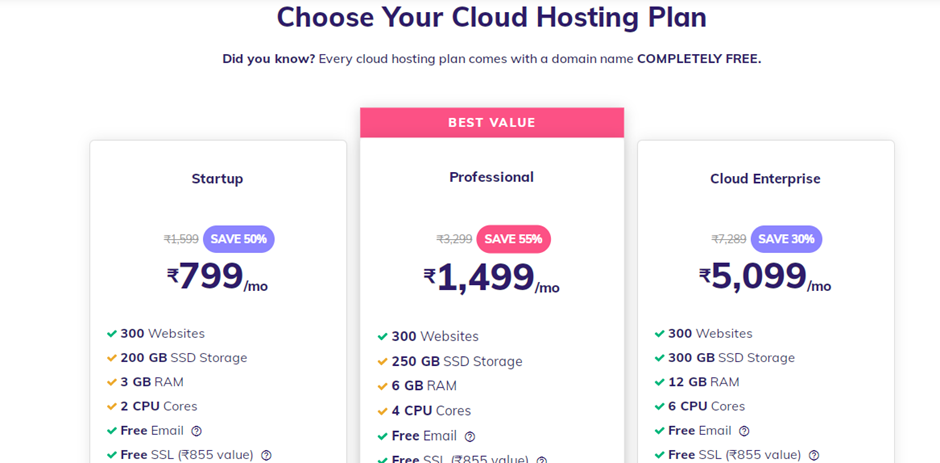940x463 pixels.
Task: Click the SAVE 50% badge on Startup
Action: 238,239
